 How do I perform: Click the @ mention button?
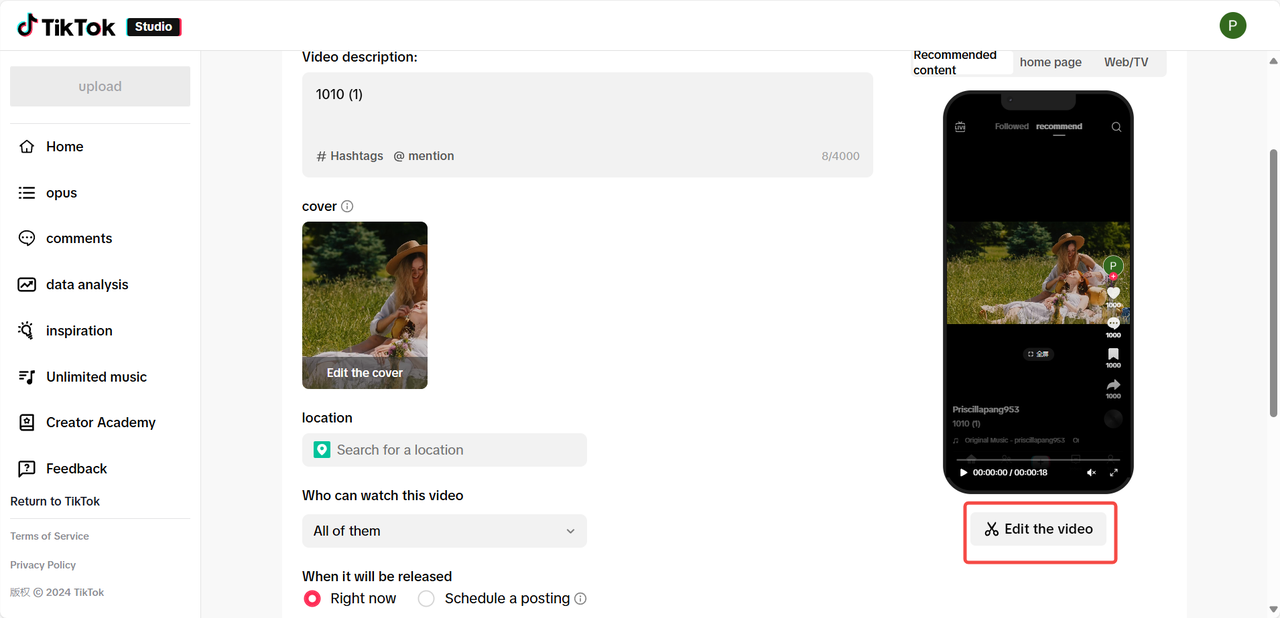(424, 156)
